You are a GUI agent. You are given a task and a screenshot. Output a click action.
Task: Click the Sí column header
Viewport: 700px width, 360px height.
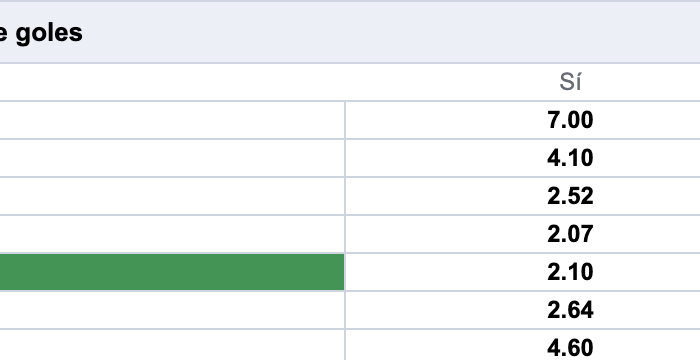(570, 82)
